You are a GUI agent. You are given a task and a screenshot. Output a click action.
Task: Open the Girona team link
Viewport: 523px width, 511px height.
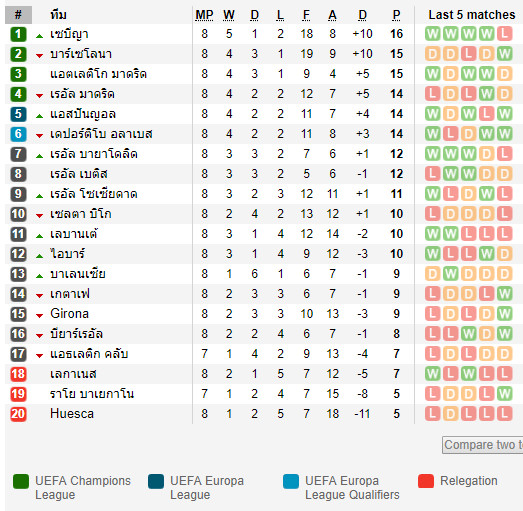point(69,314)
